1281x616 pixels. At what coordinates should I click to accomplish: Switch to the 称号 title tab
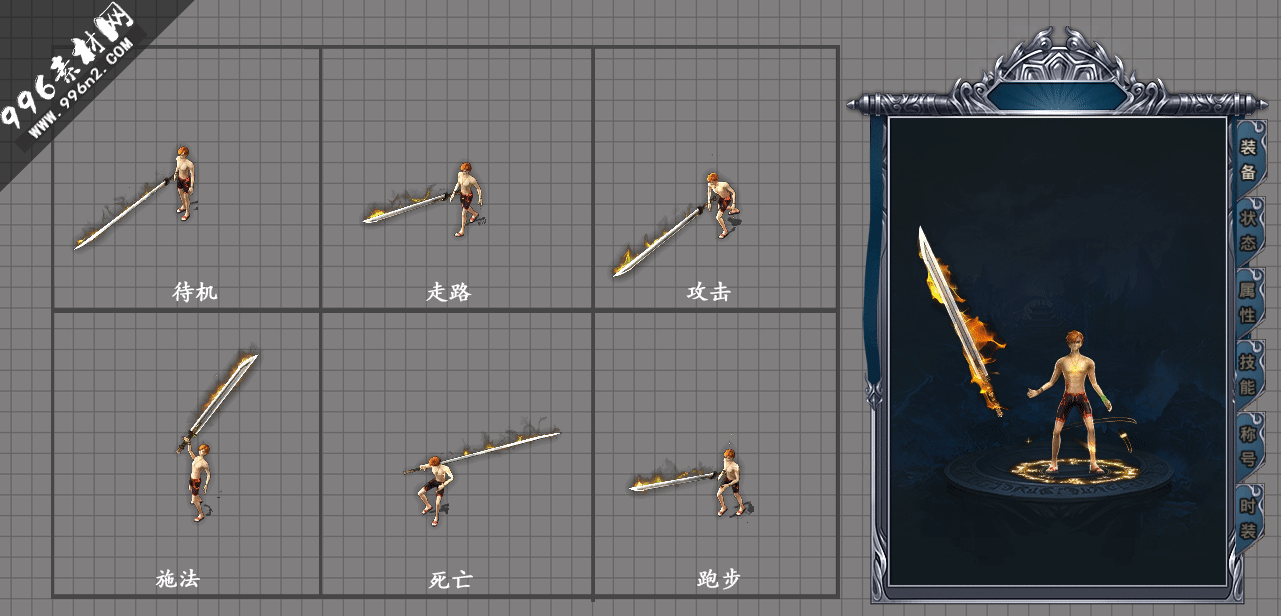1248,446
